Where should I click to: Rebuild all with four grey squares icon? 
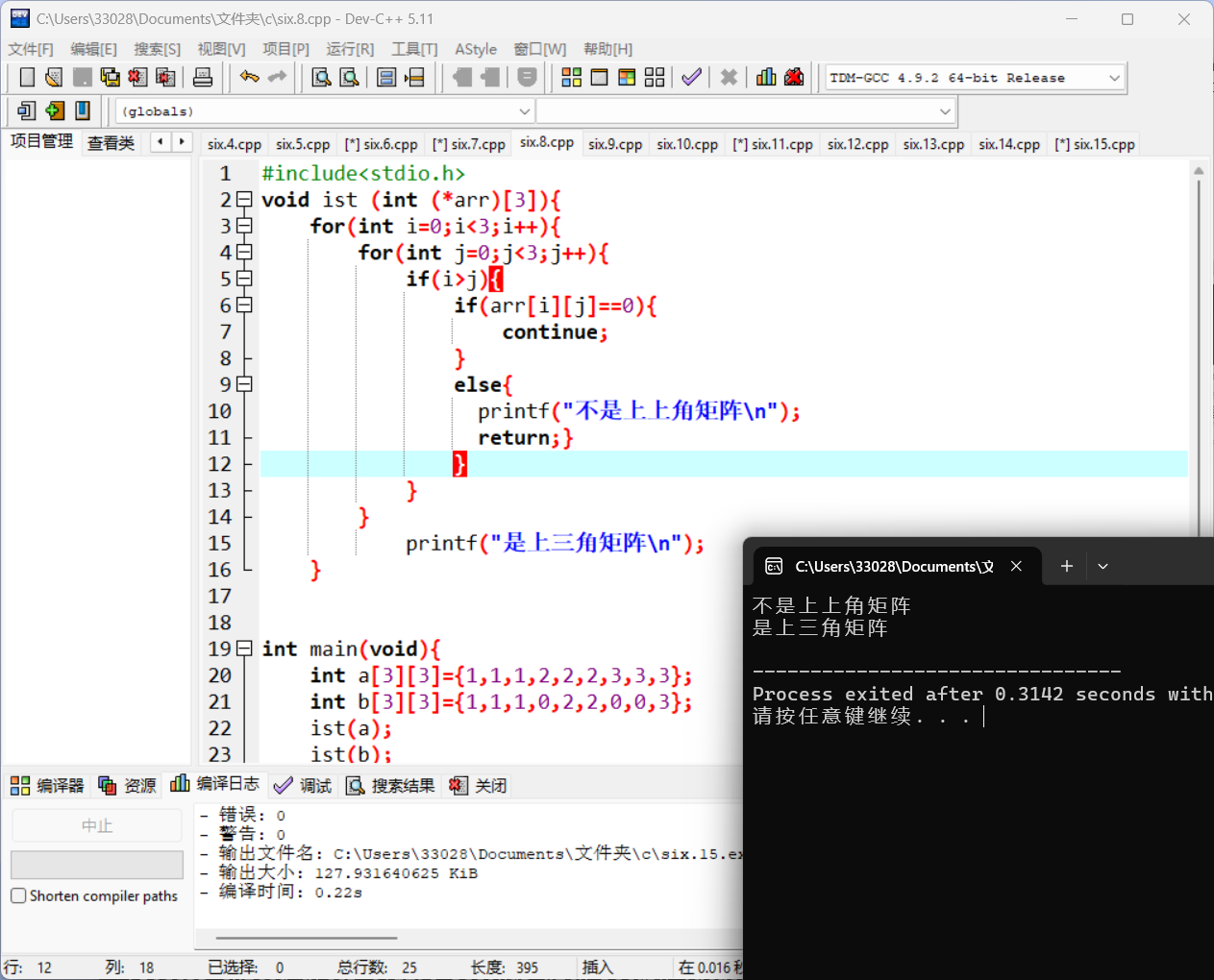655,77
